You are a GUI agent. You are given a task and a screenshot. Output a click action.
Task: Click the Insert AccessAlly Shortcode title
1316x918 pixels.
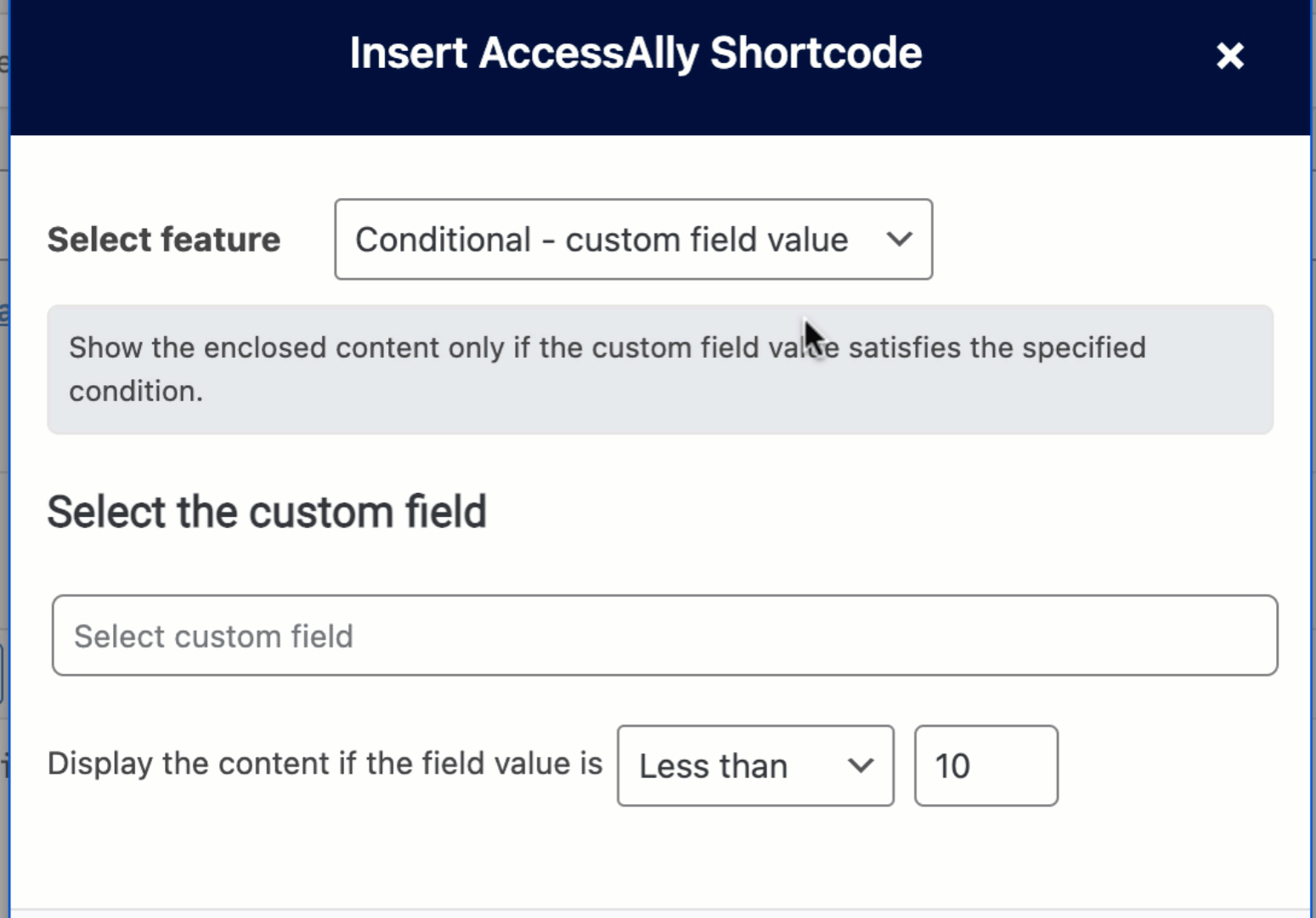pos(635,53)
